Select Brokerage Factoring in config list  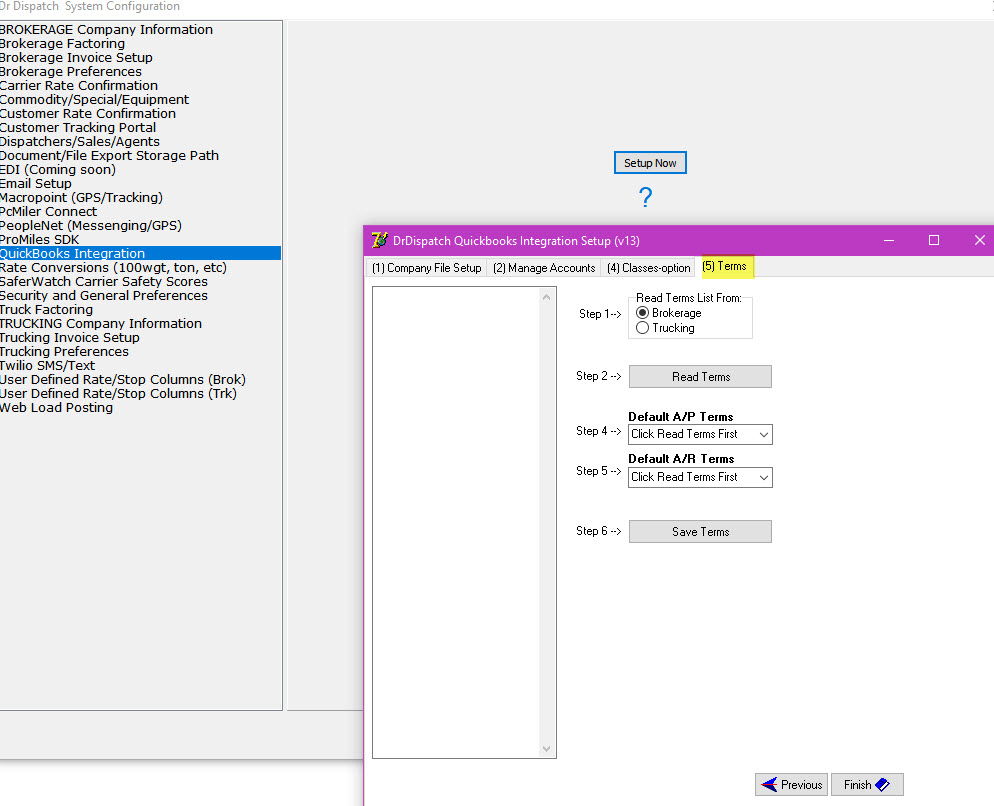(62, 44)
